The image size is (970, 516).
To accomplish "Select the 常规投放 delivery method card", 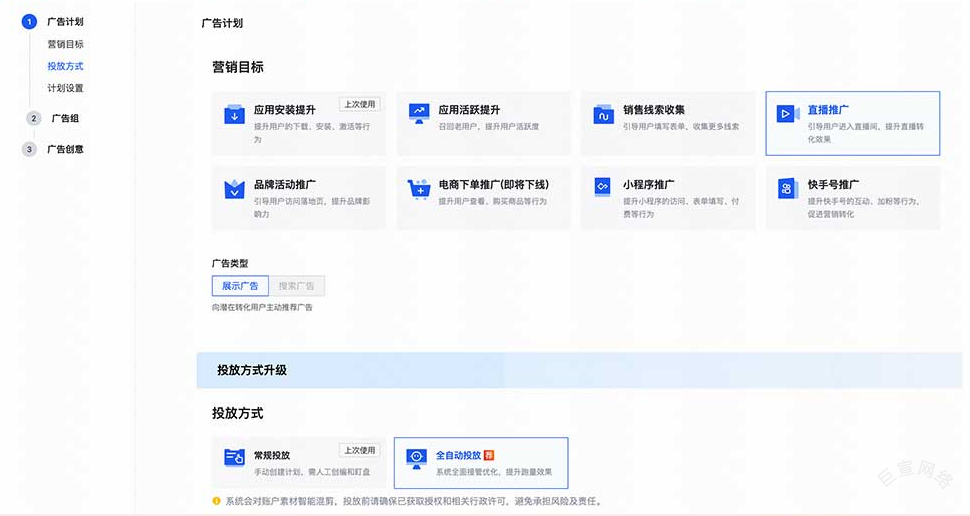I will click(299, 463).
